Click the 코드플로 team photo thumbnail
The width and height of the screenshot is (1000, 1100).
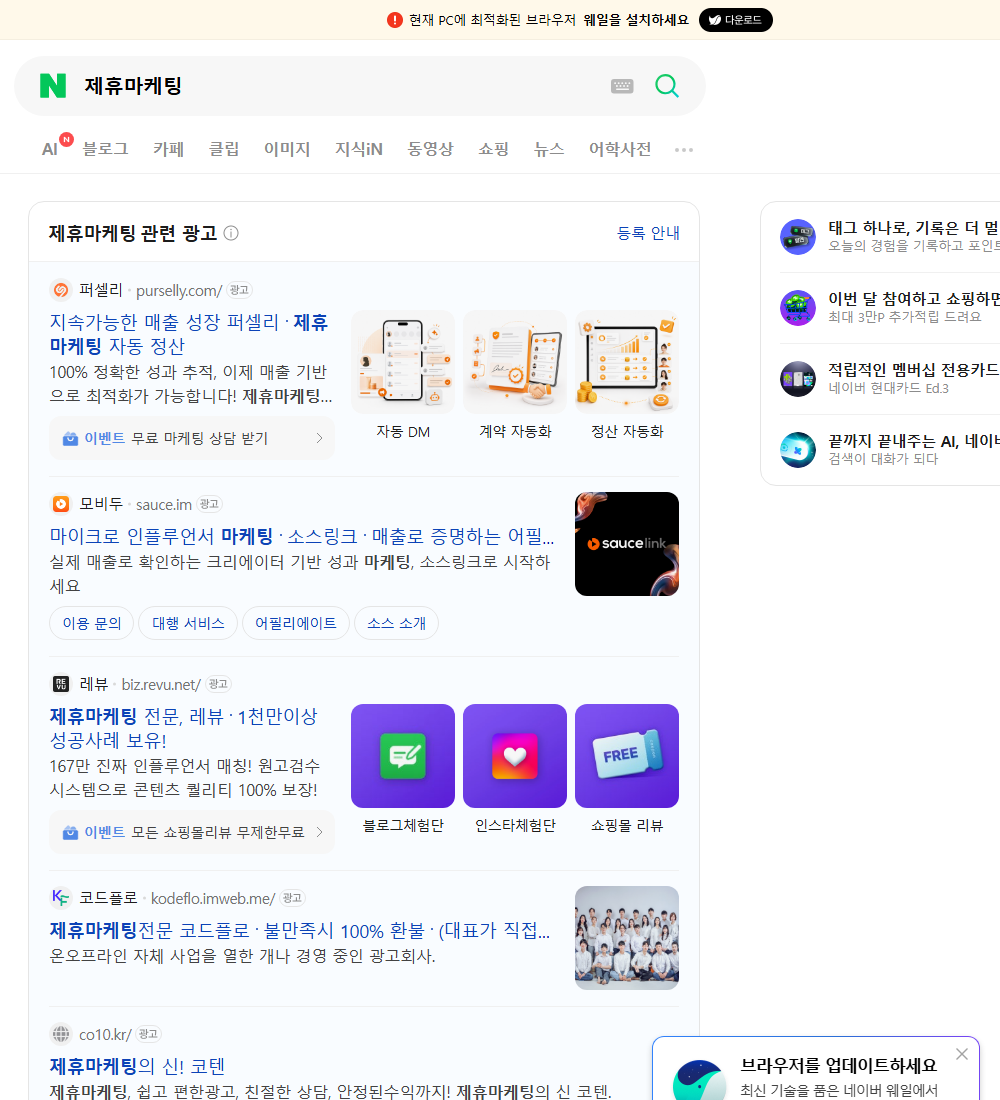pos(627,938)
